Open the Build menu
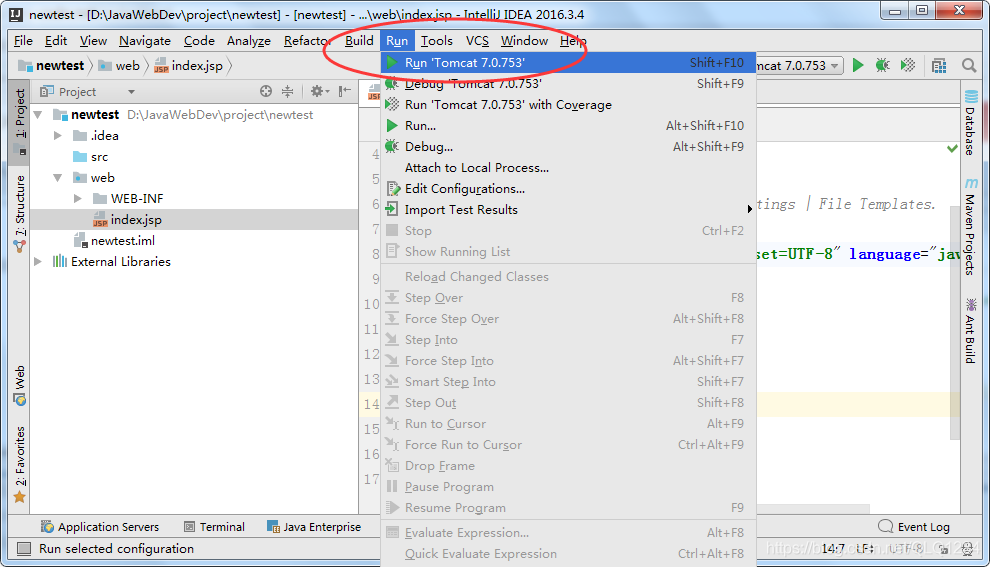 [x=359, y=40]
